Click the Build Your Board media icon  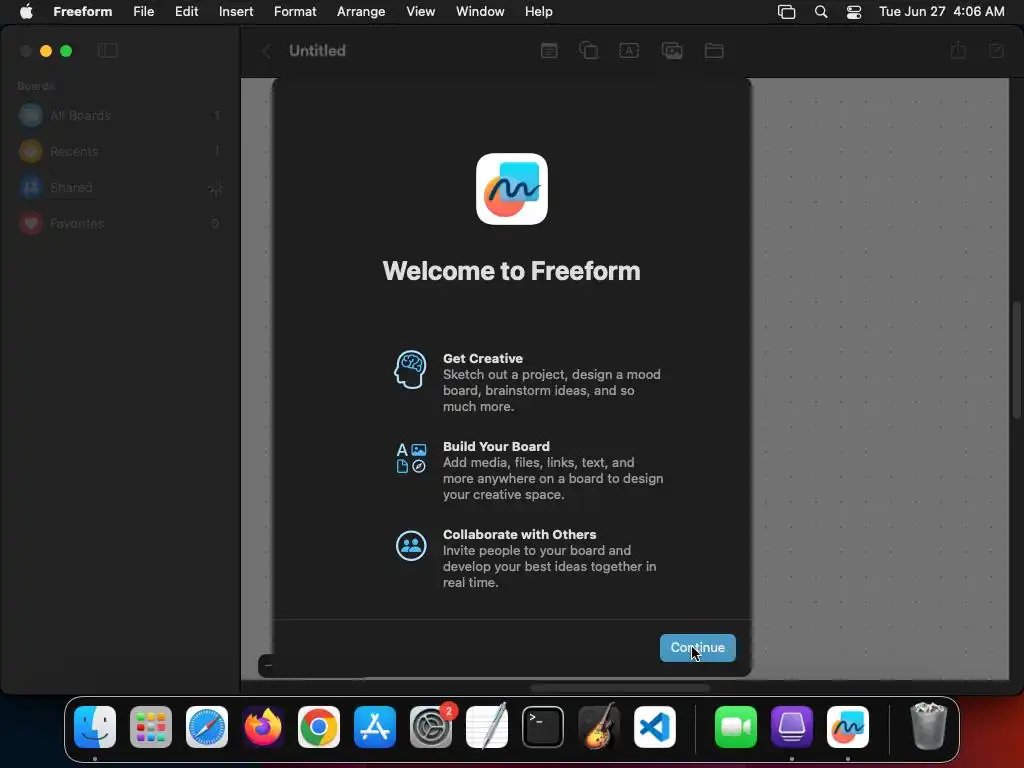coord(411,458)
